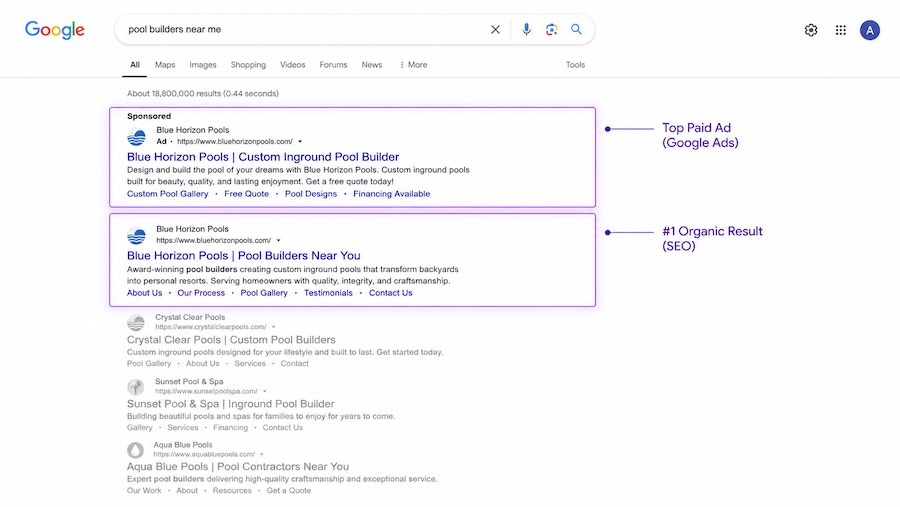
Task: Open Services sitelink under Crystal Clear Pools
Action: point(250,363)
